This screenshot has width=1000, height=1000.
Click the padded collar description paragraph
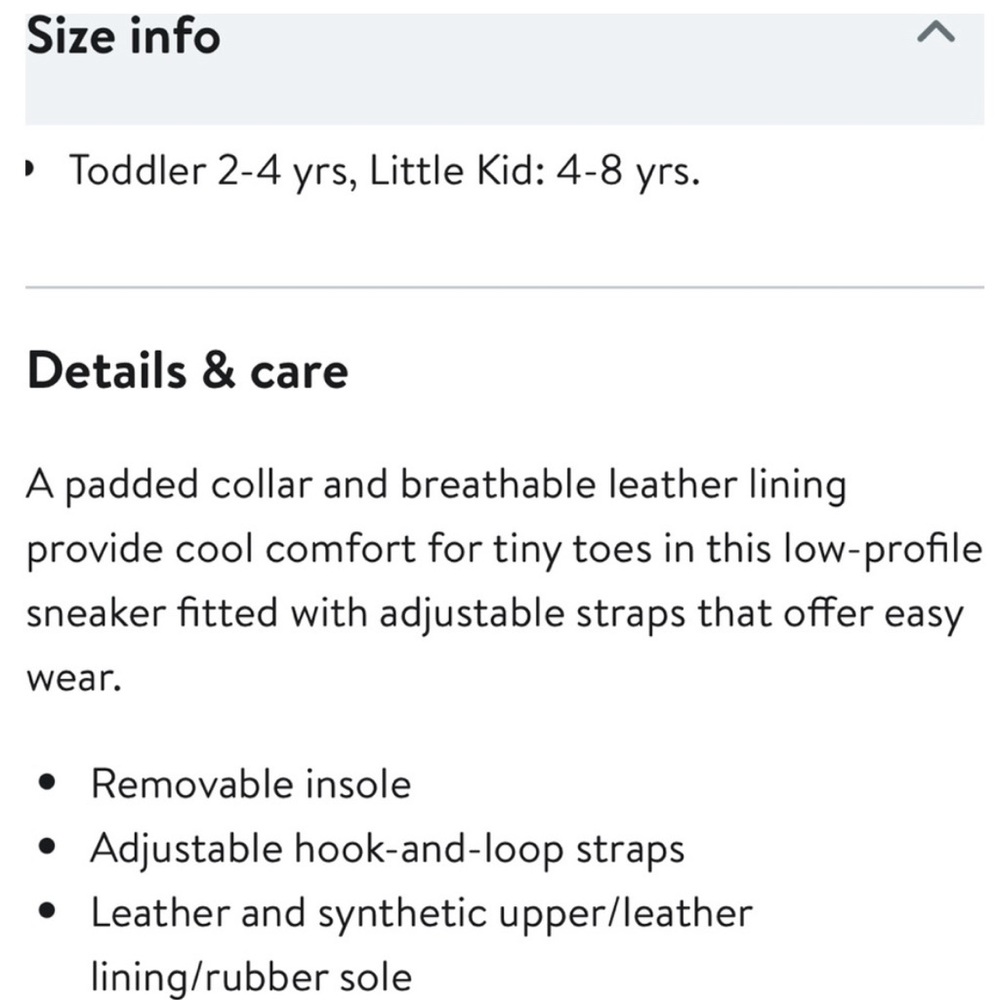tap(504, 580)
